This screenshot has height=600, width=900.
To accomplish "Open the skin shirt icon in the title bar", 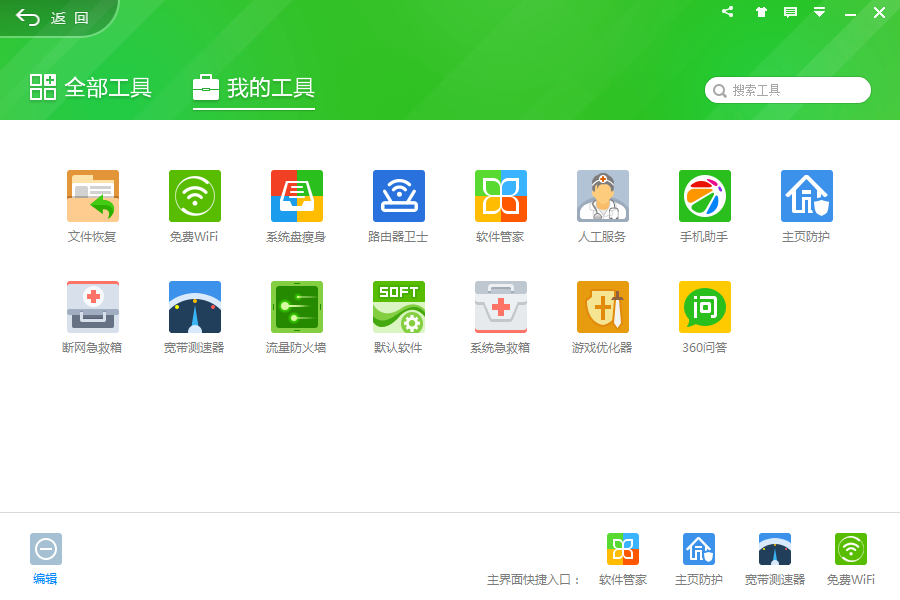I will tap(761, 12).
